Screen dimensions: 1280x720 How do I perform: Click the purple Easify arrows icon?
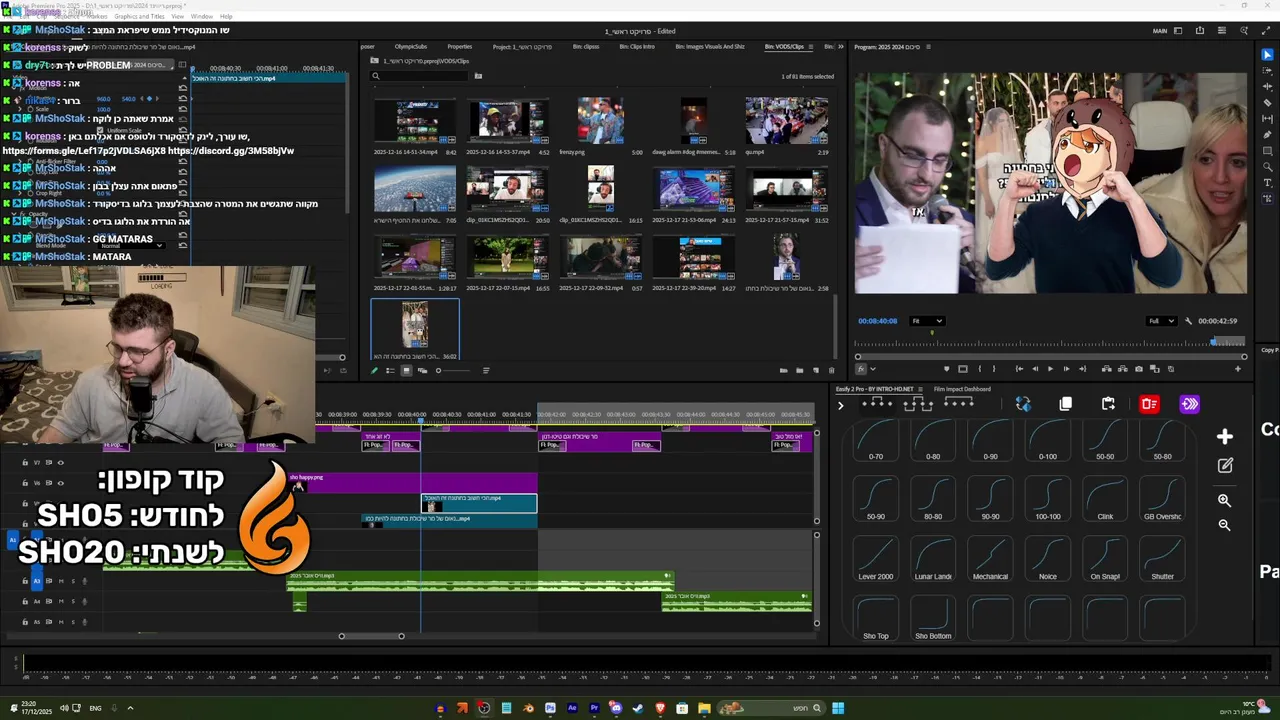(x=1189, y=404)
